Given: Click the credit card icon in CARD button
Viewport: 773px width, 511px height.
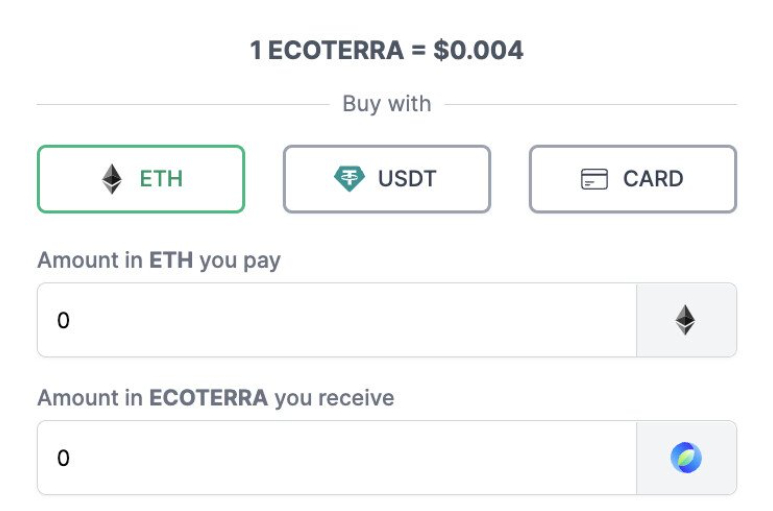Looking at the screenshot, I should pyautogui.click(x=594, y=179).
